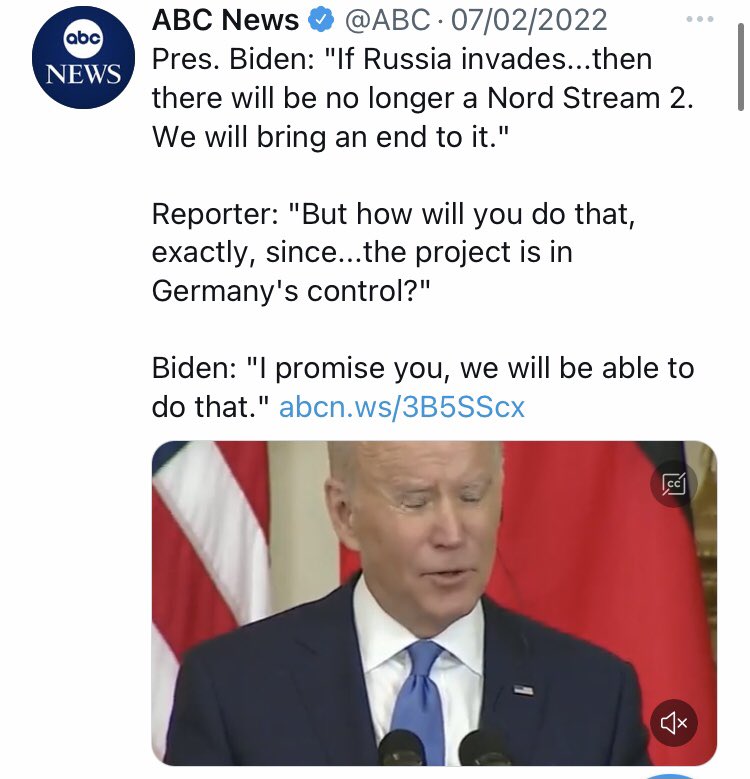
Task: Click the 'Pres. Biden' quote paragraph
Action: [x=422, y=98]
